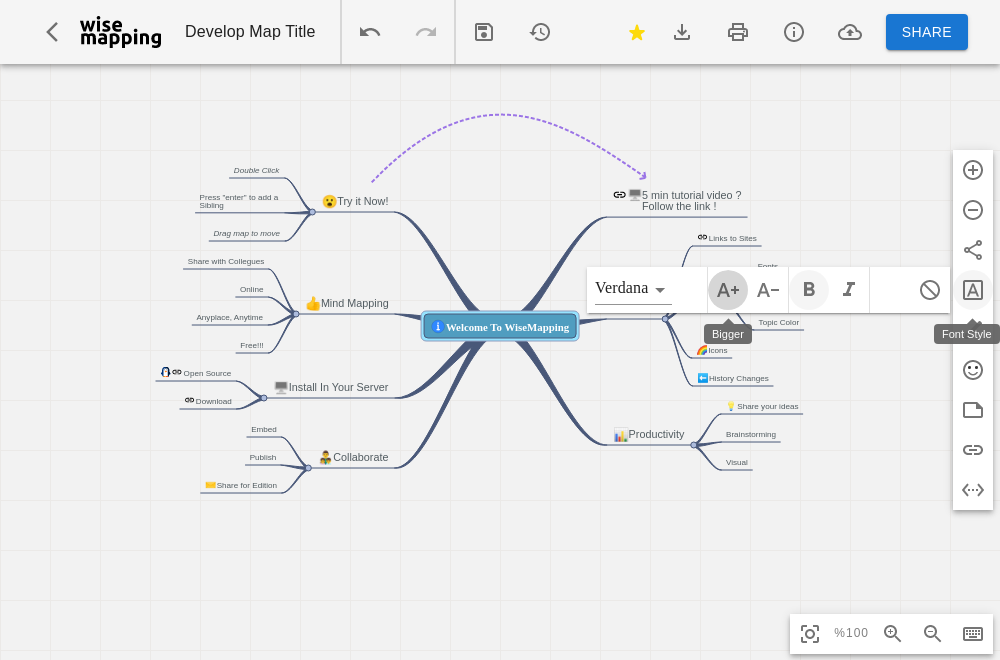Decrease font size with the A− button
Viewport: 1000px width, 660px height.
click(x=768, y=290)
